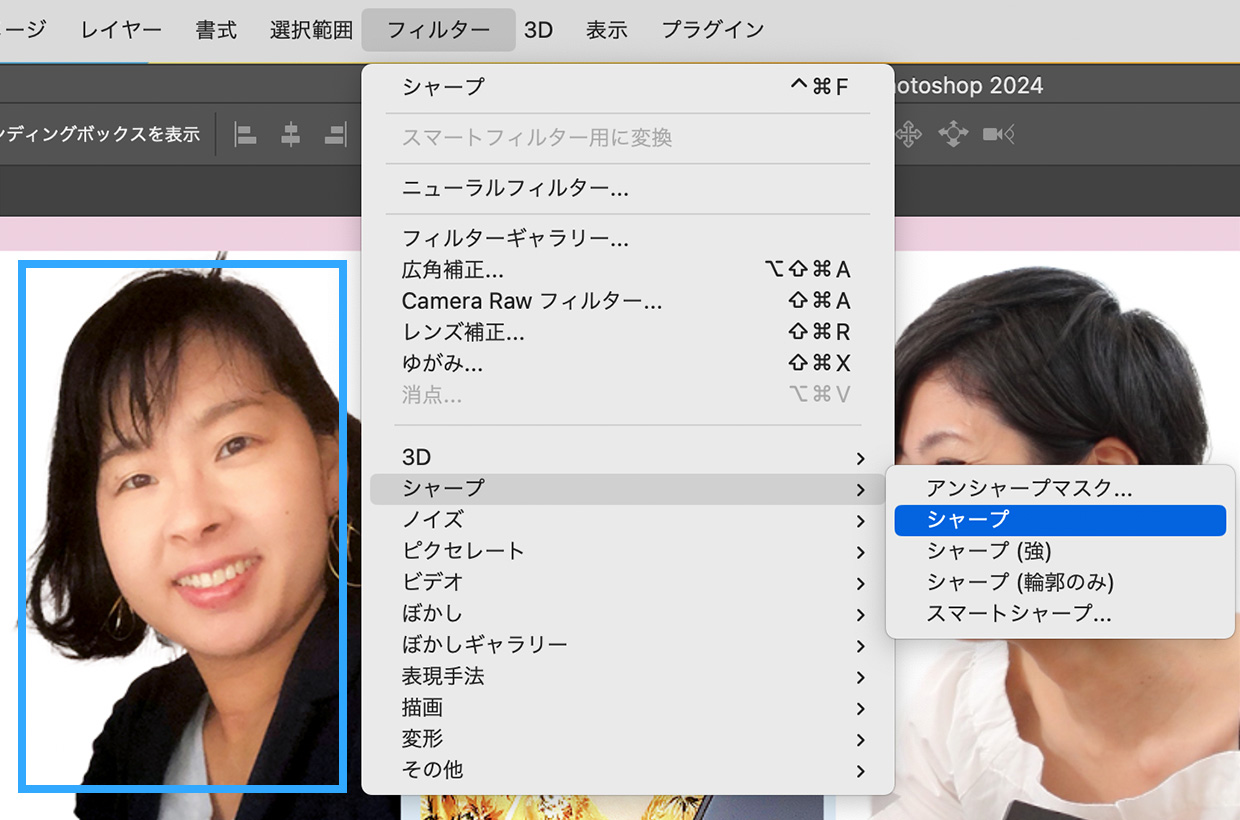The width and height of the screenshot is (1240, 820).
Task: Expand the ぼかし submenu
Action: click(627, 613)
